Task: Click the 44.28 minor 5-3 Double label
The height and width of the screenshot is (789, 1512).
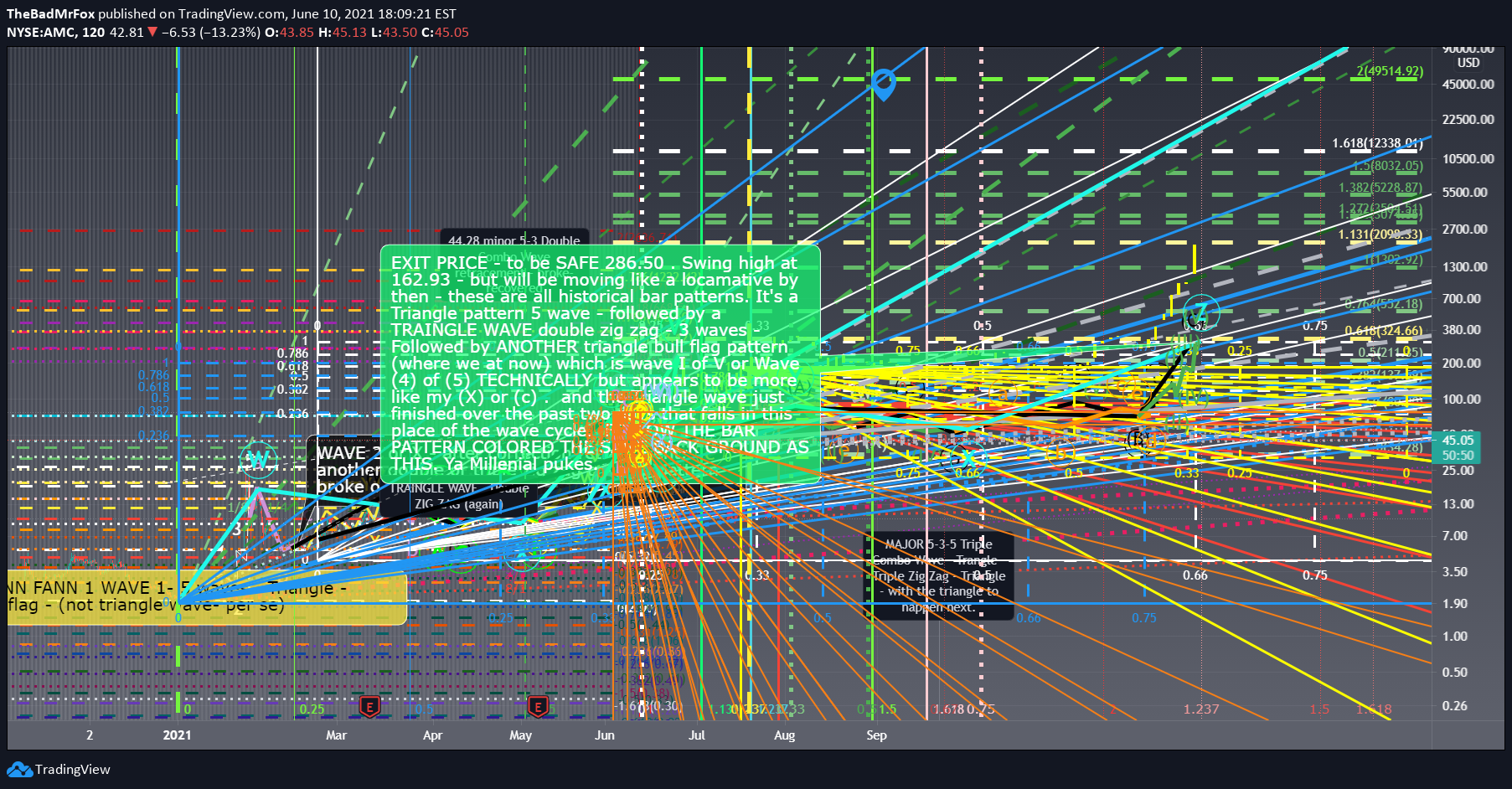Action: click(x=513, y=240)
